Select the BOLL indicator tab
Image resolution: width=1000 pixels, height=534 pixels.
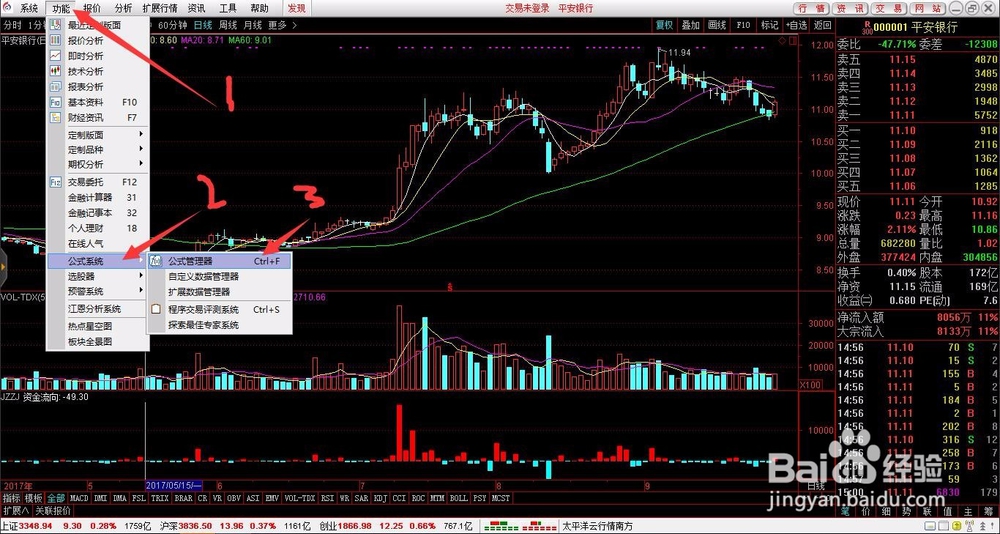point(458,498)
